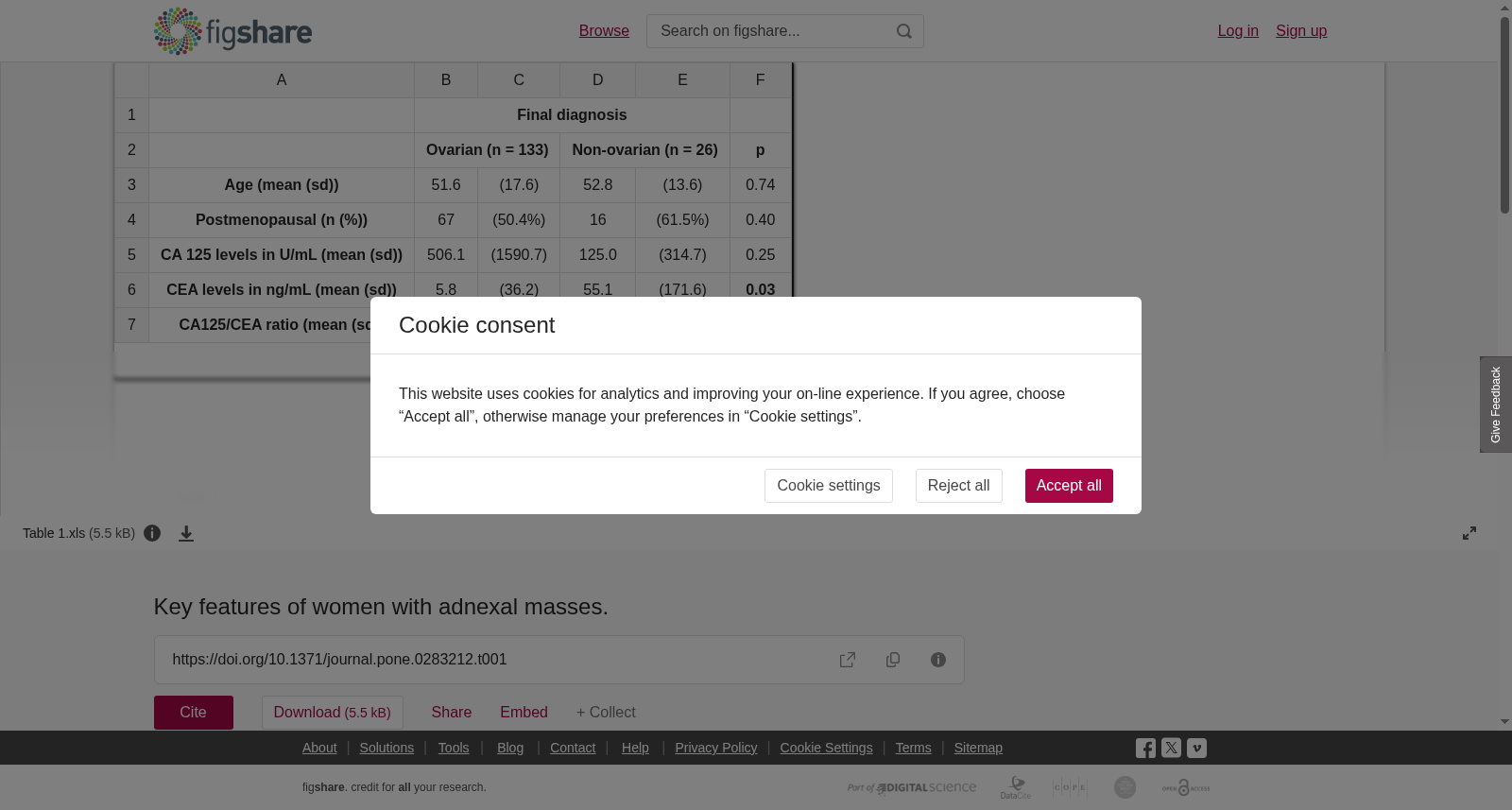Viewport: 1512px width, 810px height.
Task: Open DOI link in new tab icon
Action: (848, 660)
